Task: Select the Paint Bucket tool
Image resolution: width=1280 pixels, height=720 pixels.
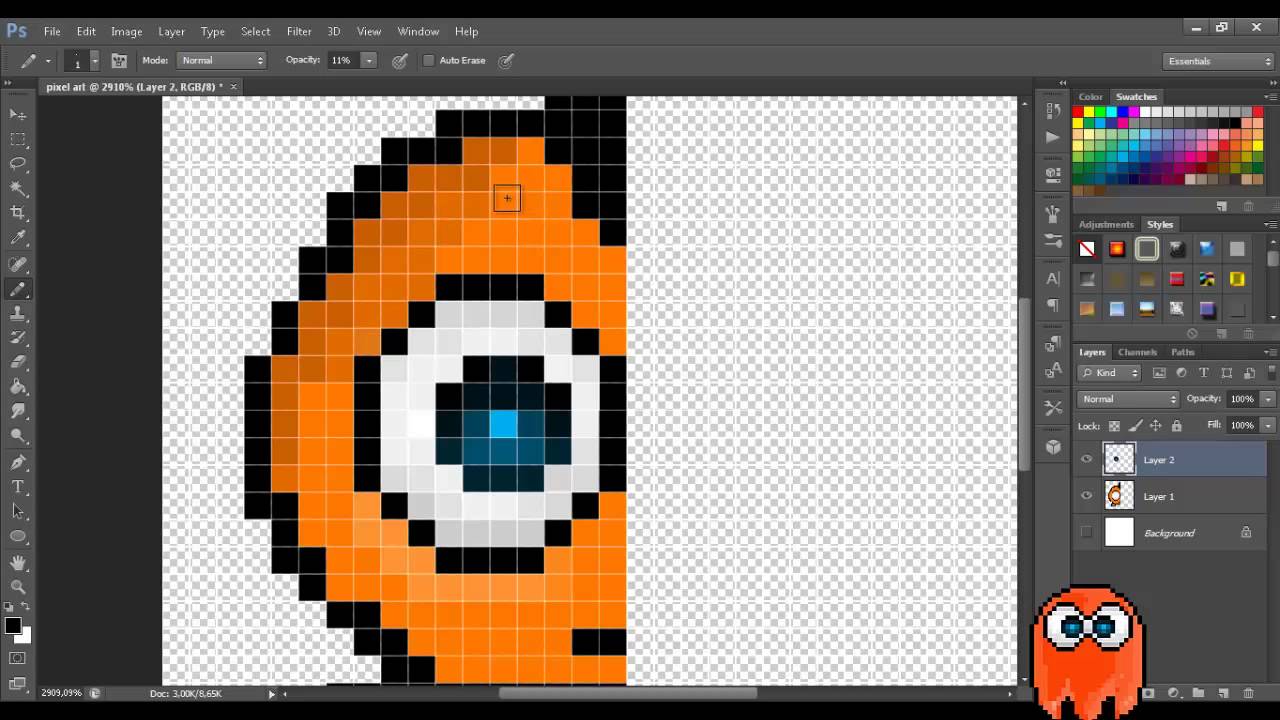Action: click(x=18, y=387)
